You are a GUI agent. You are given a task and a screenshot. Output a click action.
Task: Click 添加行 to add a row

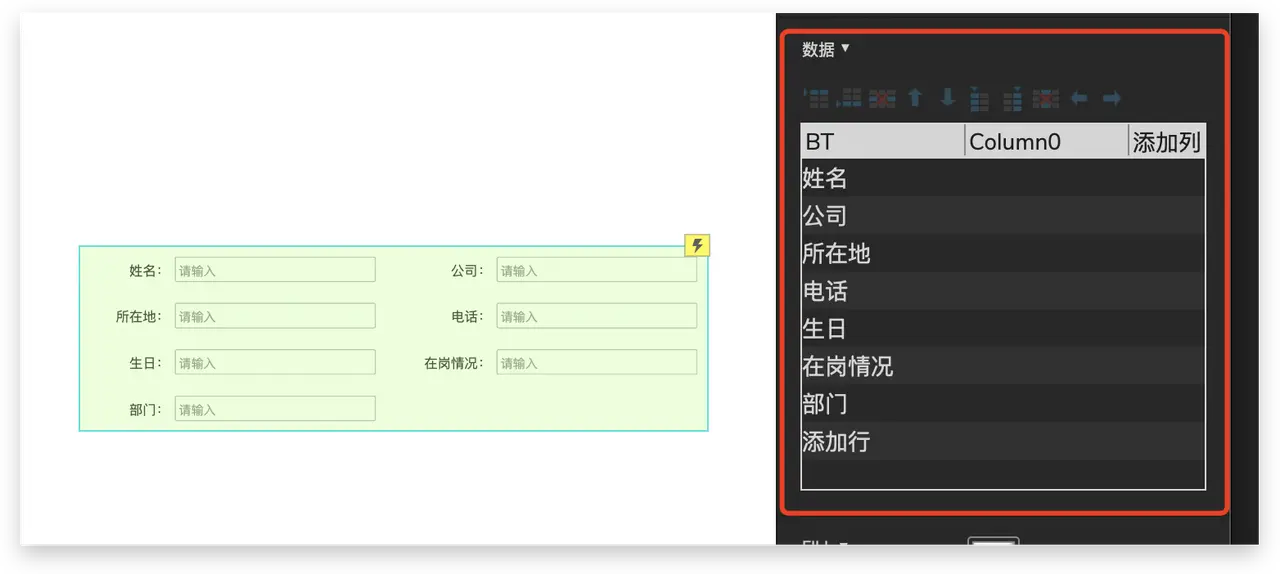coord(836,442)
